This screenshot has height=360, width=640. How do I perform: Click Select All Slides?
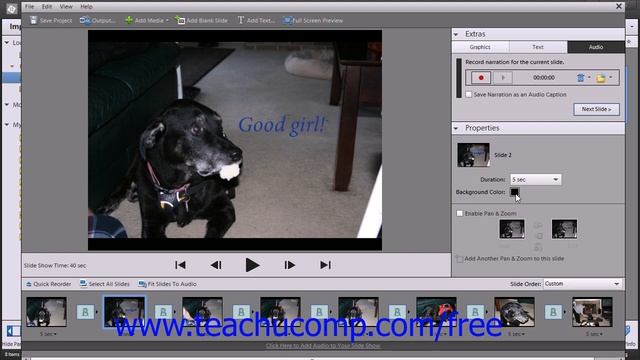(x=105, y=284)
